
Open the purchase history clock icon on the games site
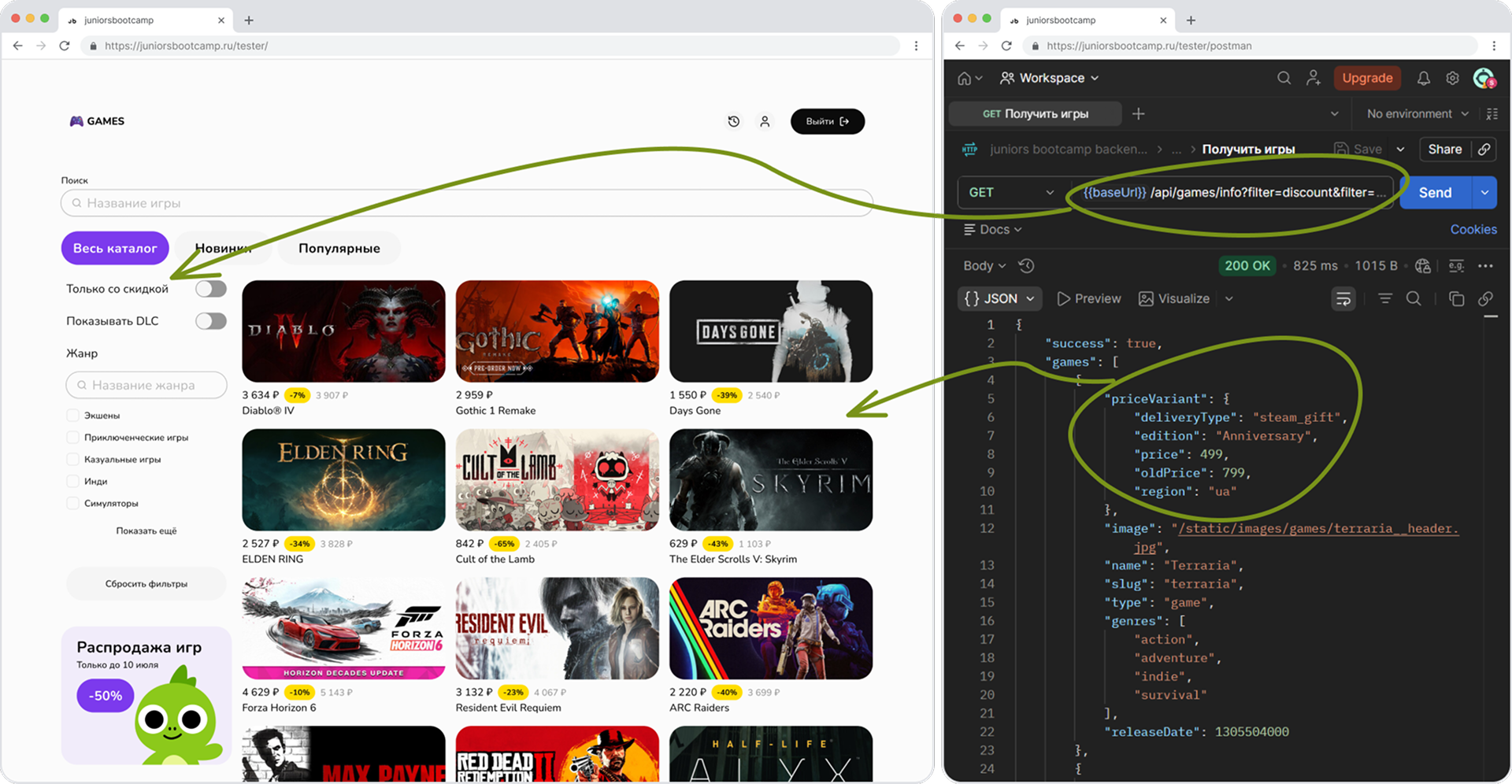pyautogui.click(x=734, y=121)
